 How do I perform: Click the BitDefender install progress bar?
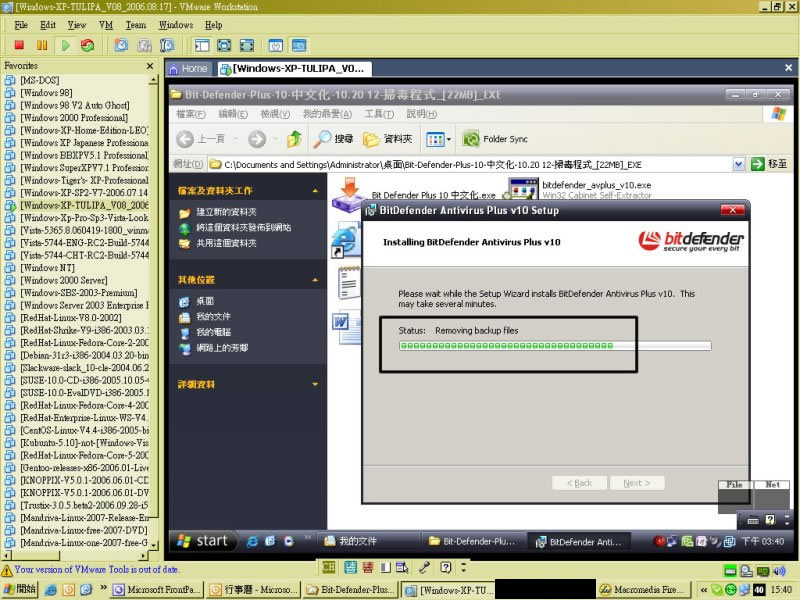pos(555,346)
